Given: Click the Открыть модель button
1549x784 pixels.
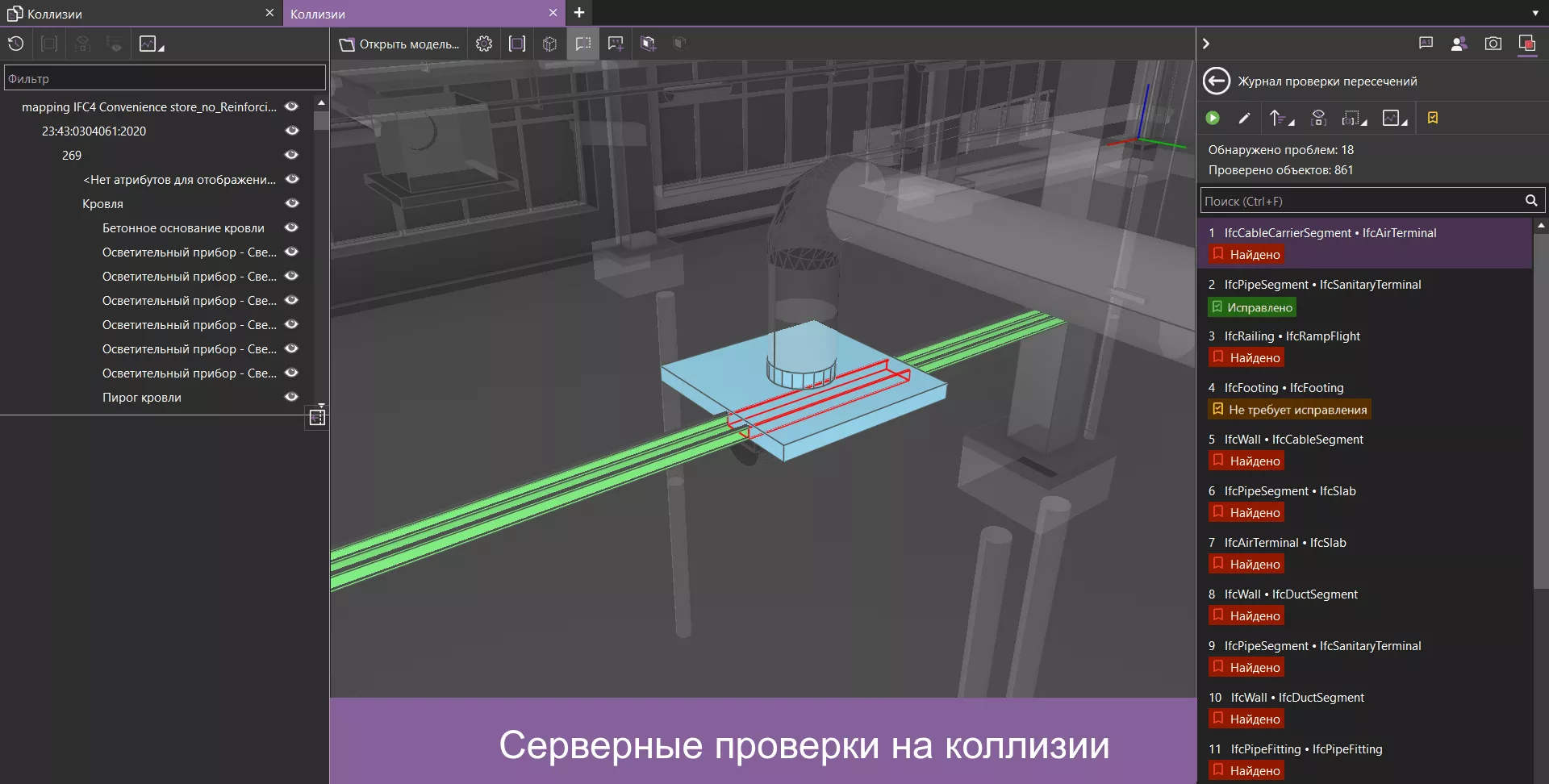Looking at the screenshot, I should point(399,44).
